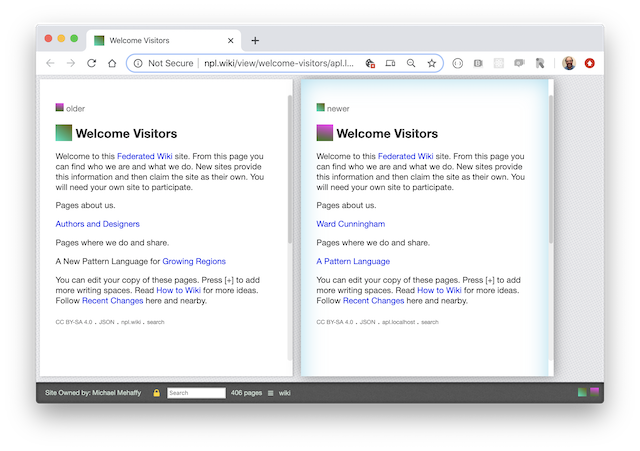
Task: Open the Not Secure site info icon
Action: pyautogui.click(x=138, y=63)
